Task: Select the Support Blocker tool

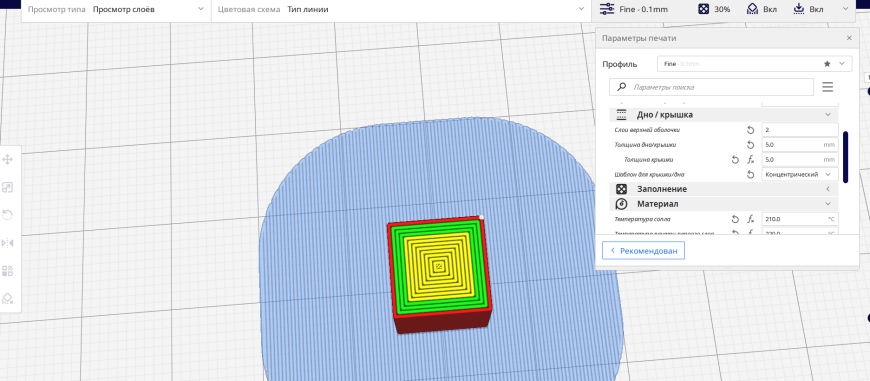Action: click(8, 298)
